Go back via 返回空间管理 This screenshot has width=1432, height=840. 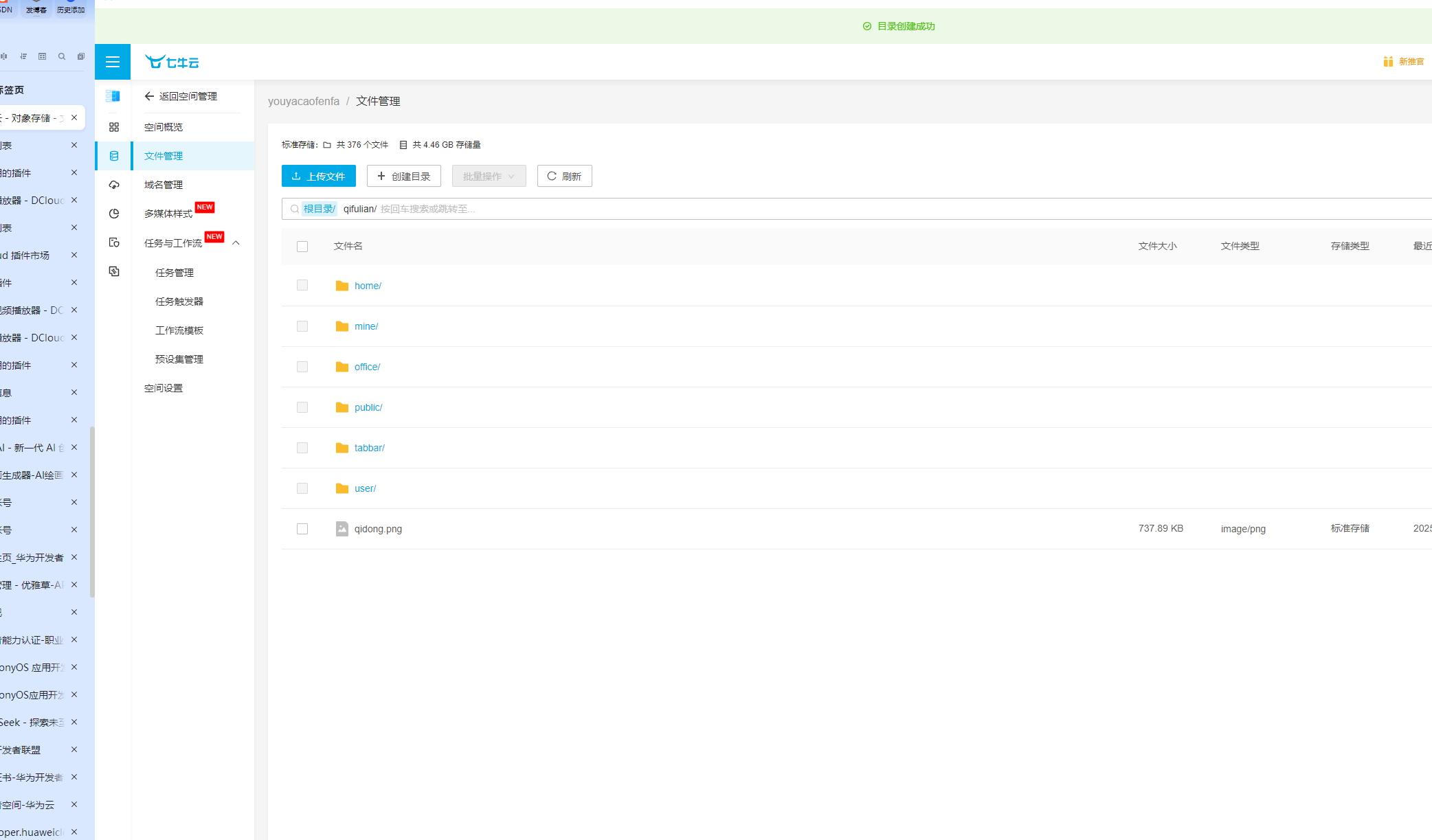click(181, 96)
